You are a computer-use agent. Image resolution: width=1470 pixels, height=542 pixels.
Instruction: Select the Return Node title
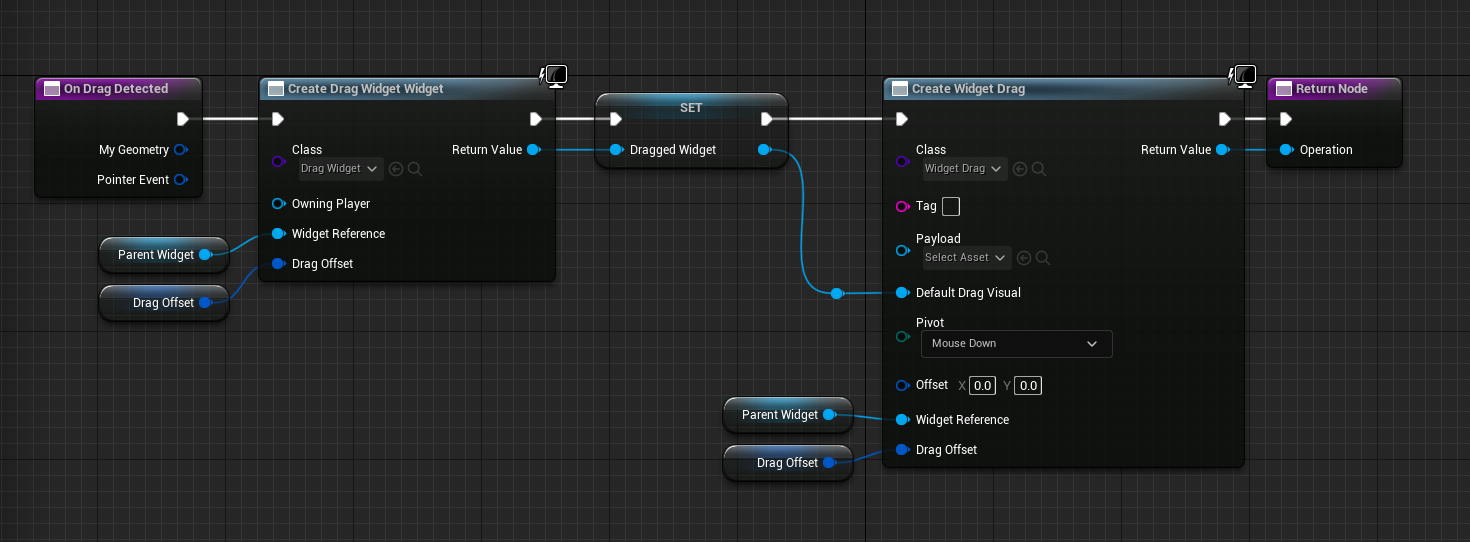click(x=1332, y=89)
